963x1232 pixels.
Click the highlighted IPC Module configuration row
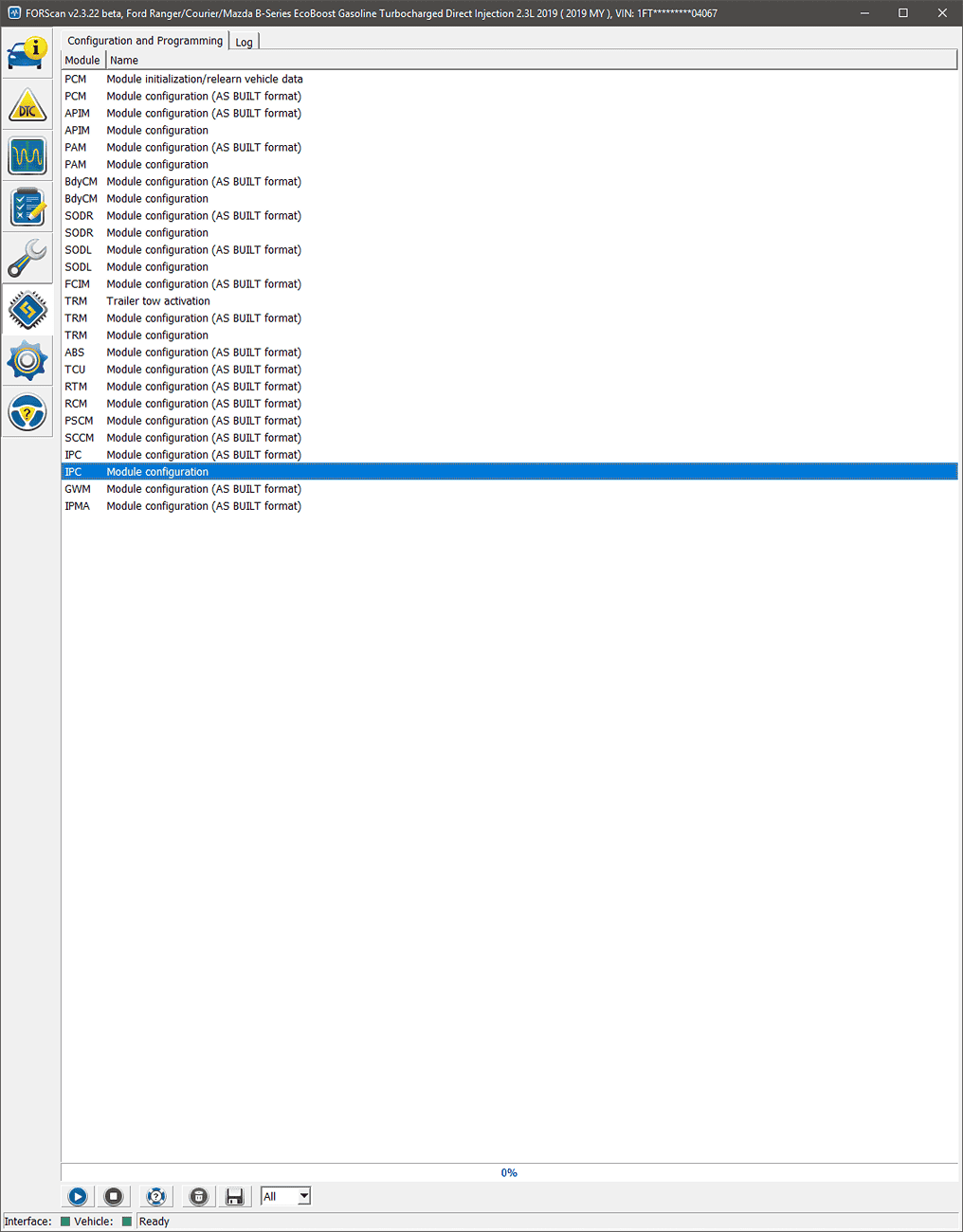click(x=510, y=472)
